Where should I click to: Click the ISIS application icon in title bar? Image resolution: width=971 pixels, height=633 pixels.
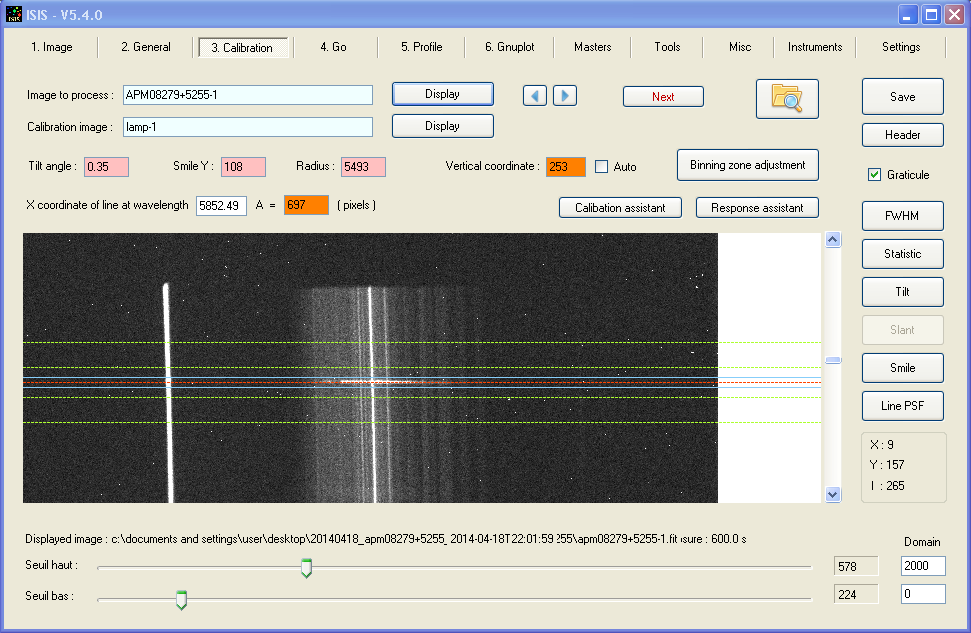(14, 14)
